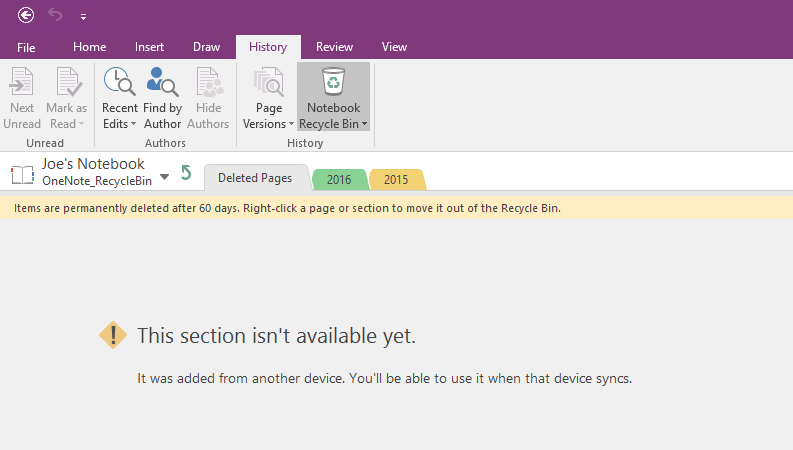The image size is (793, 450).
Task: Click the Mark as Read icon
Action: [x=67, y=82]
